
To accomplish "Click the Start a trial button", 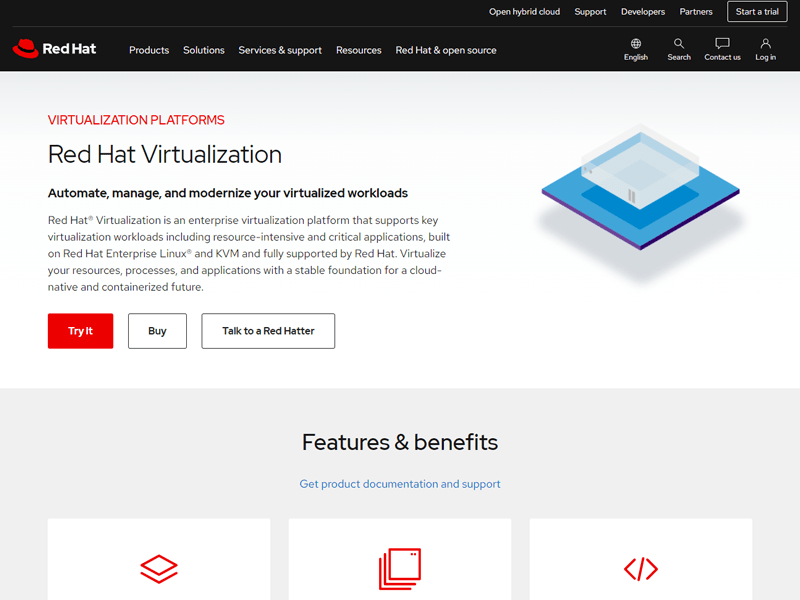I will tap(757, 12).
